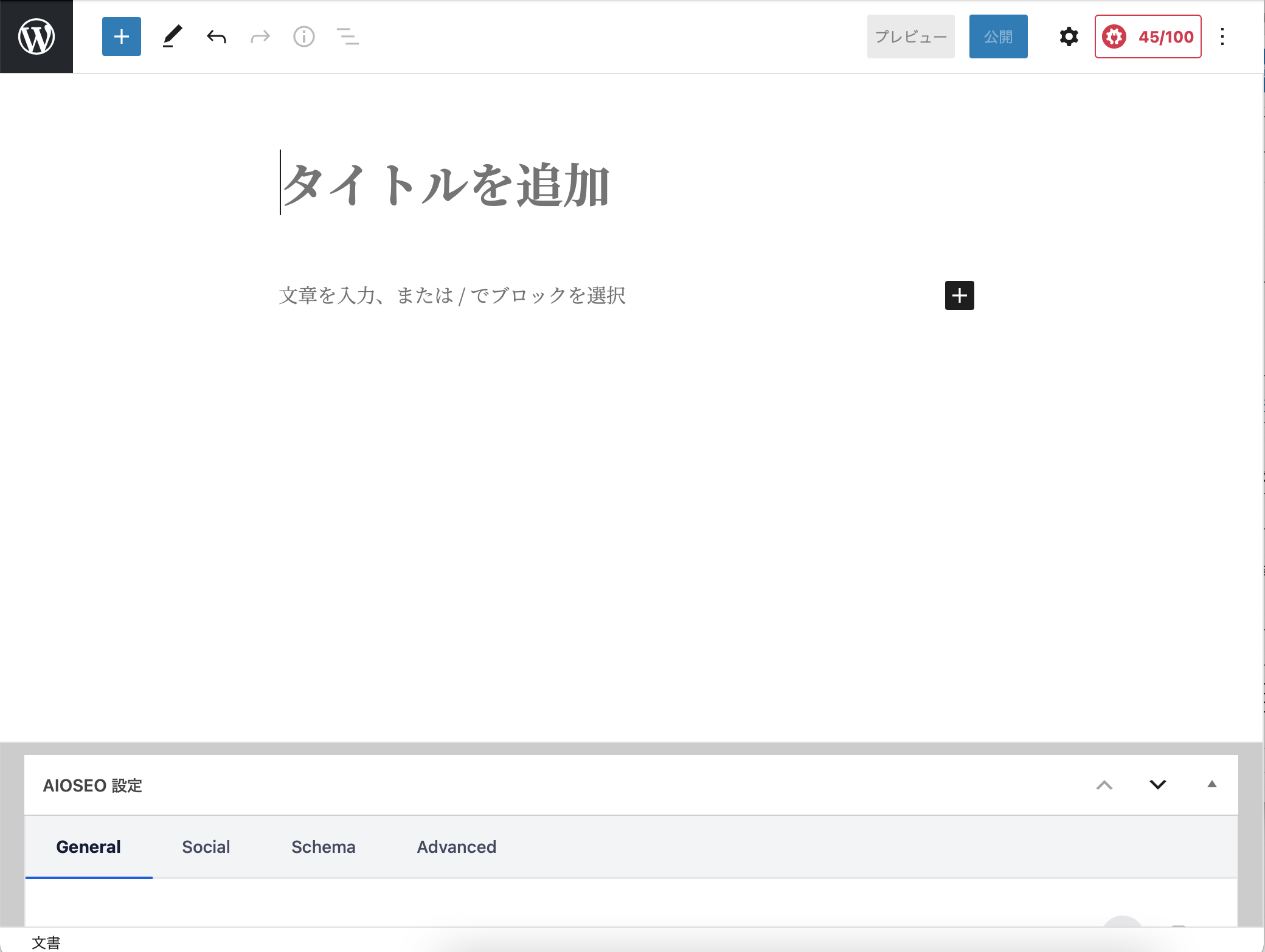The height and width of the screenshot is (952, 1265).
Task: Collapse the AIOSEO 設定 panel triangle
Action: click(1212, 784)
